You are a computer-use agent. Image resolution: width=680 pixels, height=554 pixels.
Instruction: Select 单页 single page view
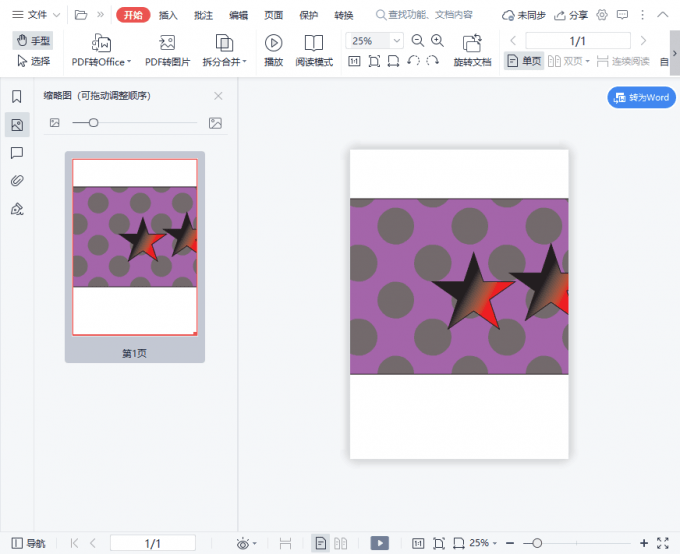pyautogui.click(x=524, y=61)
